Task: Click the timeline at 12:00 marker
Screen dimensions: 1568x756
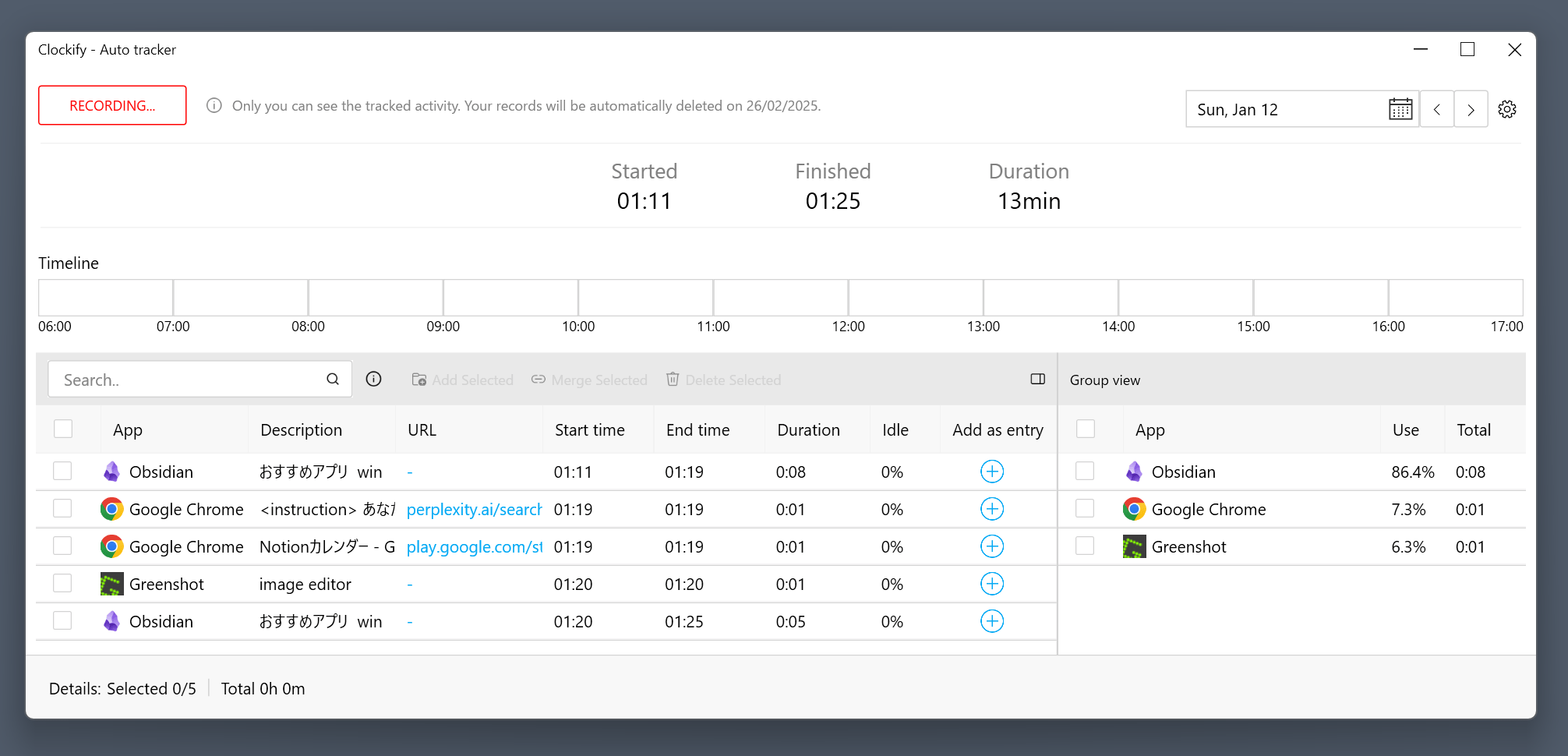Action: tap(848, 299)
